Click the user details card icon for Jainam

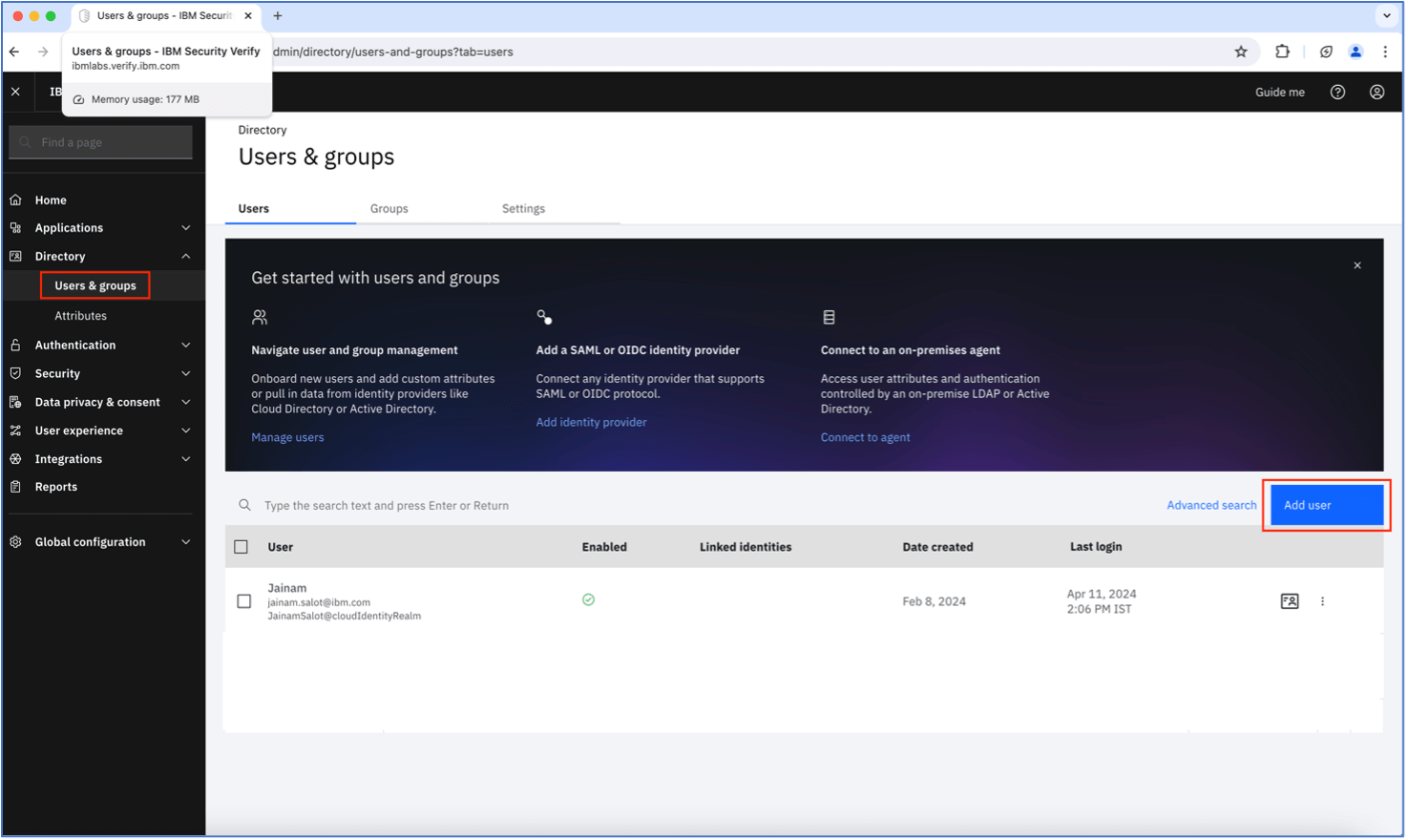click(x=1289, y=601)
